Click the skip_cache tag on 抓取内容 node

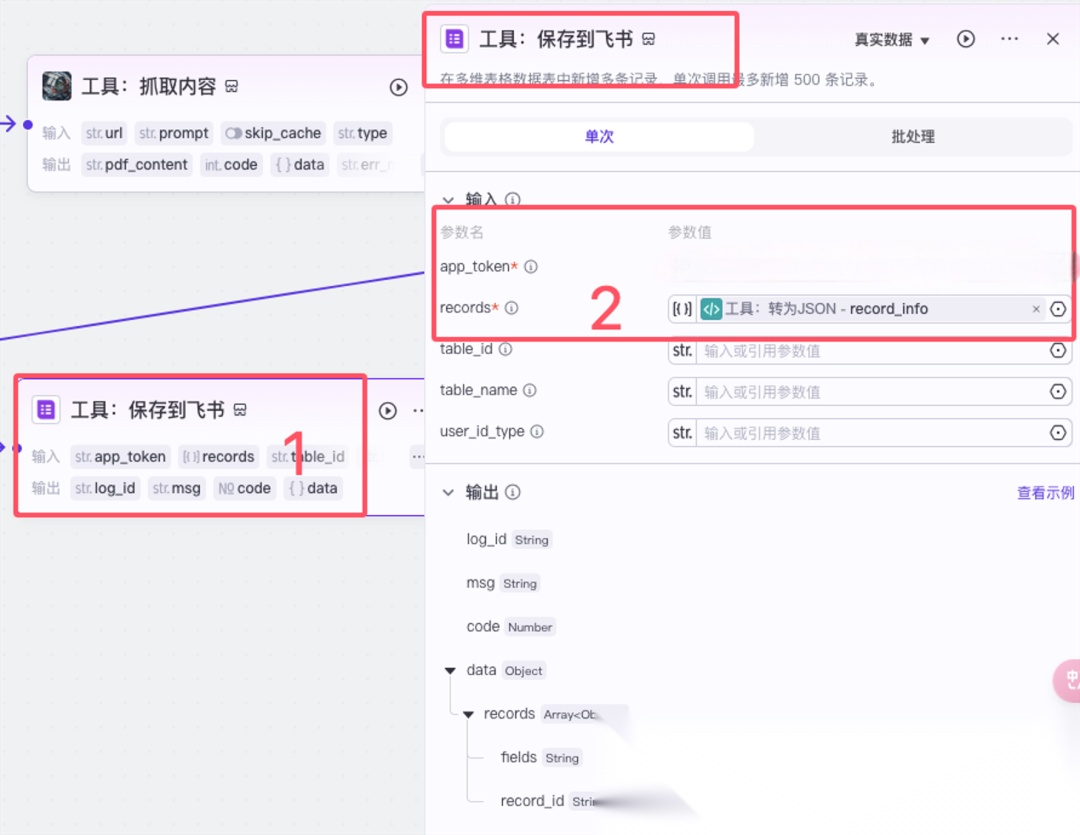[273, 133]
